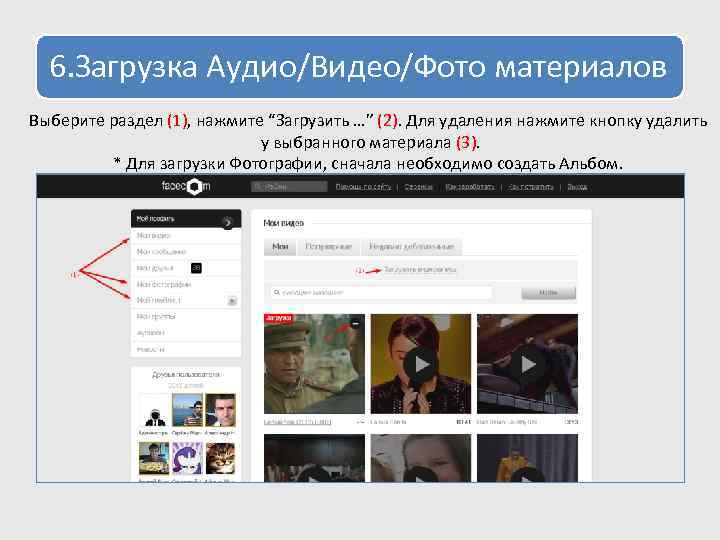The width and height of the screenshot is (720, 540).
Task: Open middle video thumbnail in the bottom row
Action: [421, 458]
